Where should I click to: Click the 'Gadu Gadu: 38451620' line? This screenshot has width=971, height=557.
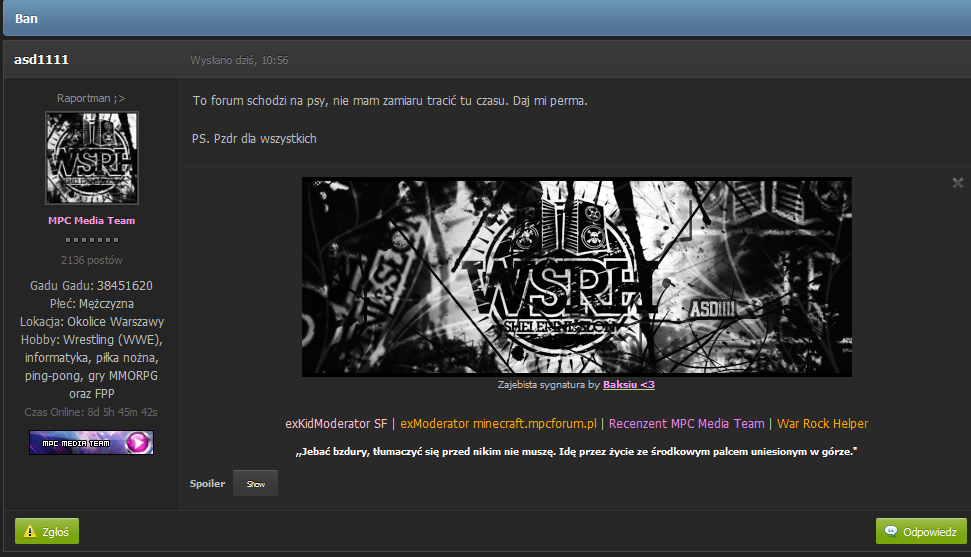point(92,286)
